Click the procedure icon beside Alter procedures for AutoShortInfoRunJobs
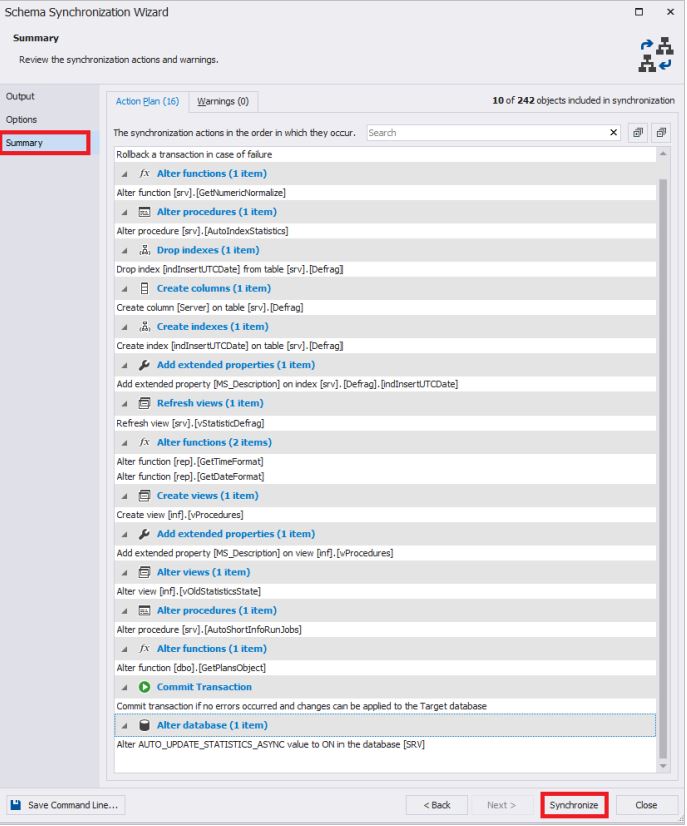Image resolution: width=687 pixels, height=826 pixels. 144,611
